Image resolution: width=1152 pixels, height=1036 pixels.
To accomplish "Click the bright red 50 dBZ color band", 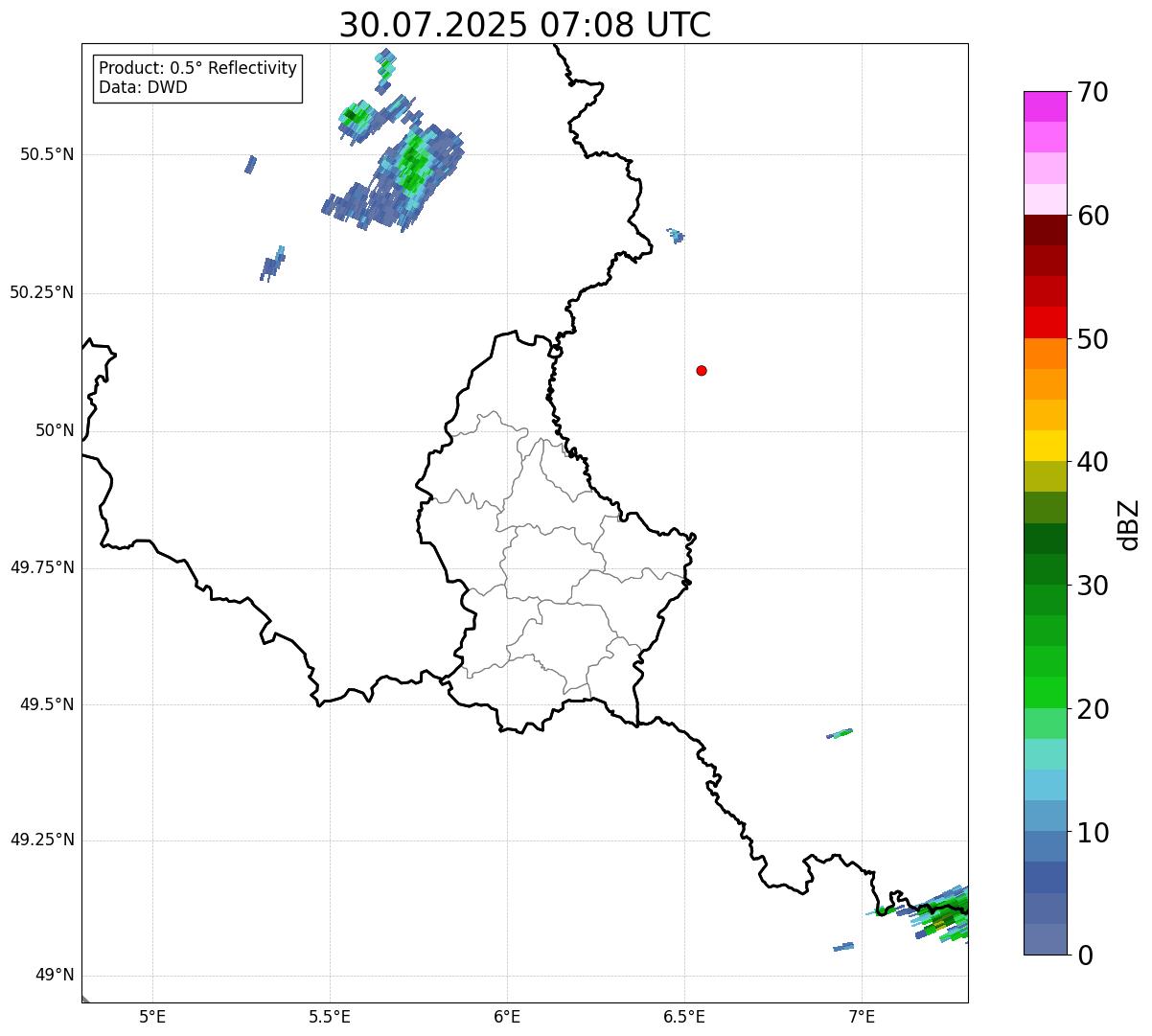I will (x=1045, y=322).
